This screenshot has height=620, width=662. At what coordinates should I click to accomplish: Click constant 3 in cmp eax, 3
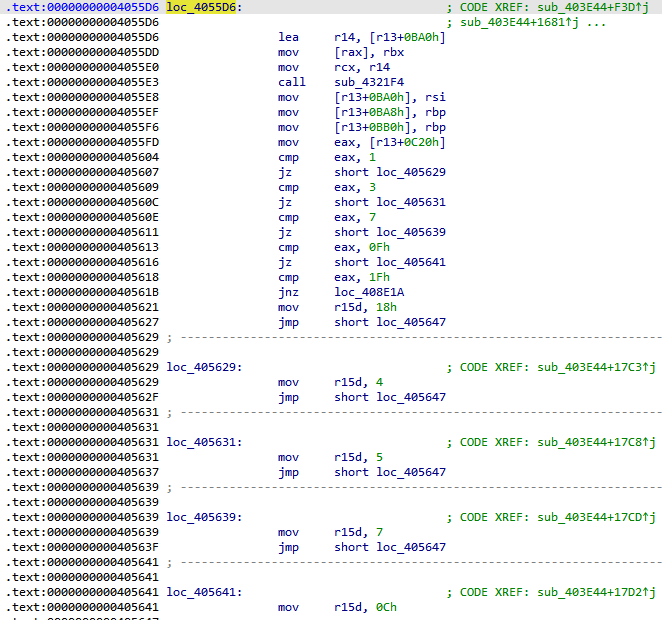[x=372, y=187]
